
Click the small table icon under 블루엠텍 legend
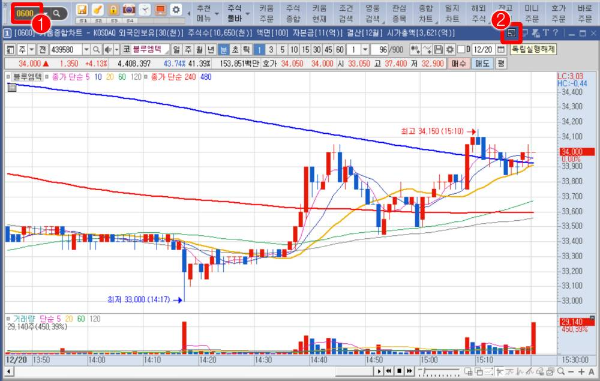pos(12,88)
